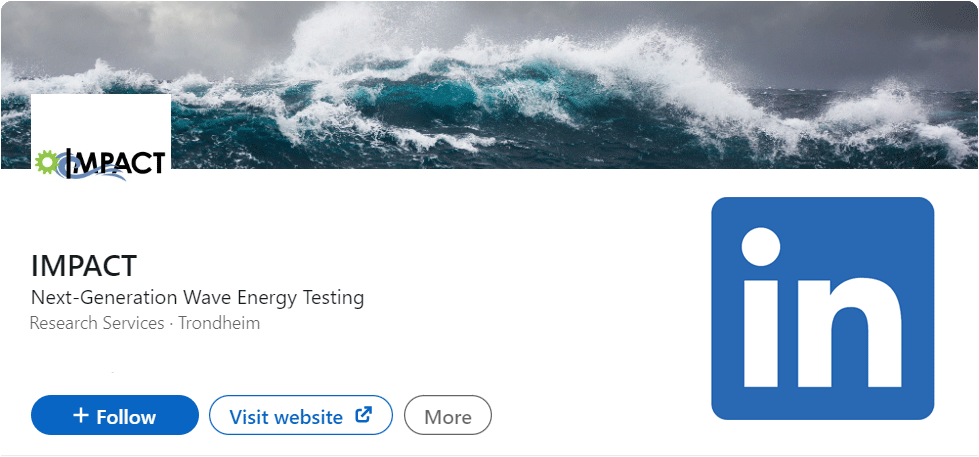Click the Research Services industry label
979x457 pixels.
pos(97,323)
